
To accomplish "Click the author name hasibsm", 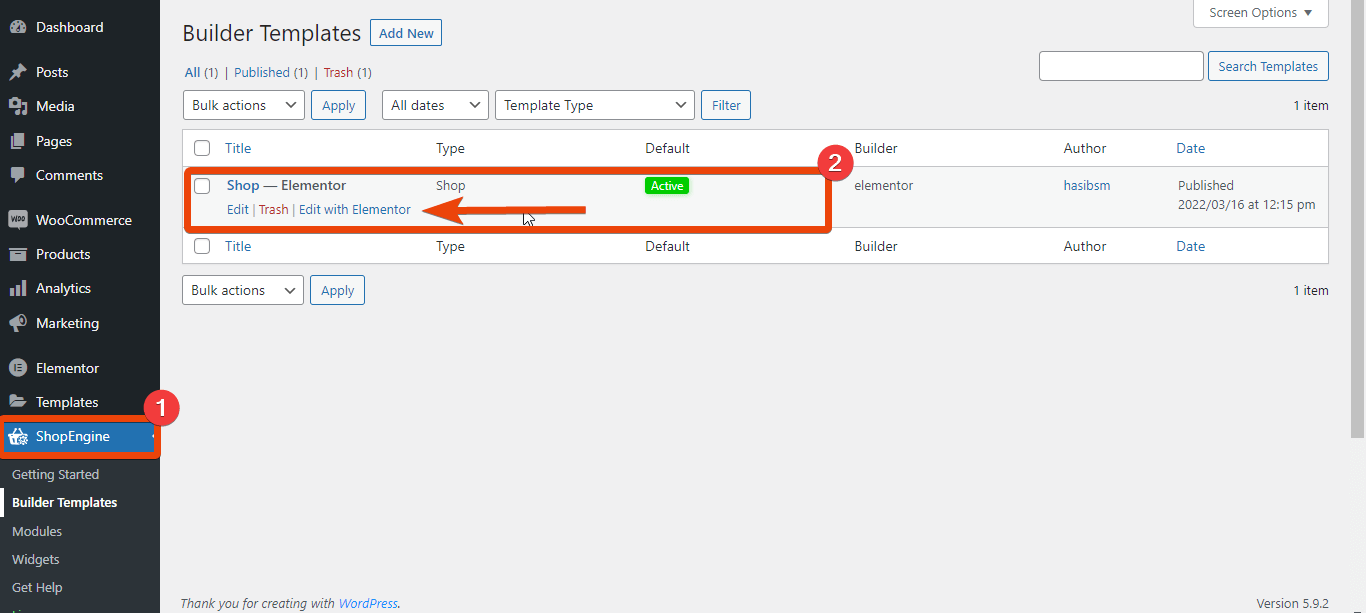I will tap(1087, 185).
